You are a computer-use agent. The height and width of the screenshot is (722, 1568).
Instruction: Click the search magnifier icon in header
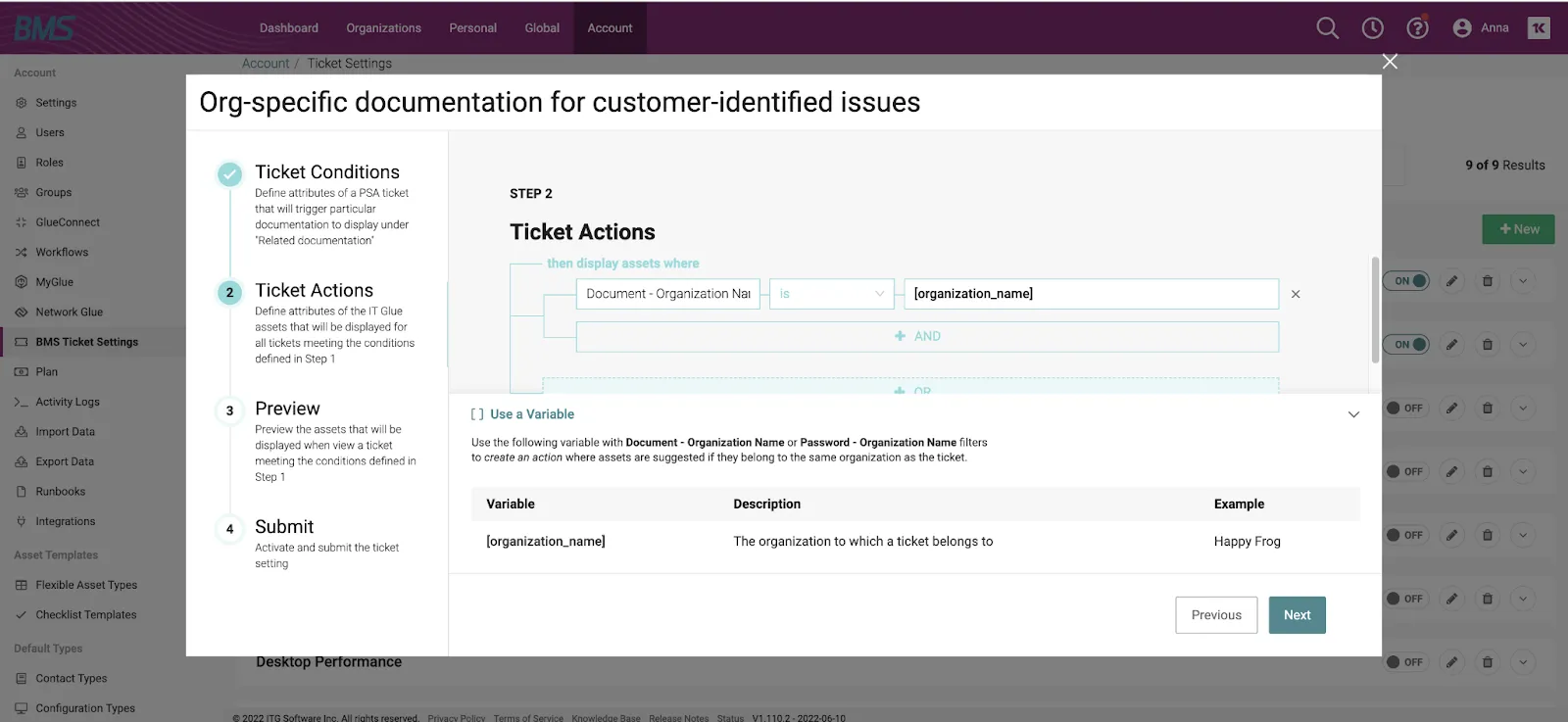click(x=1327, y=28)
